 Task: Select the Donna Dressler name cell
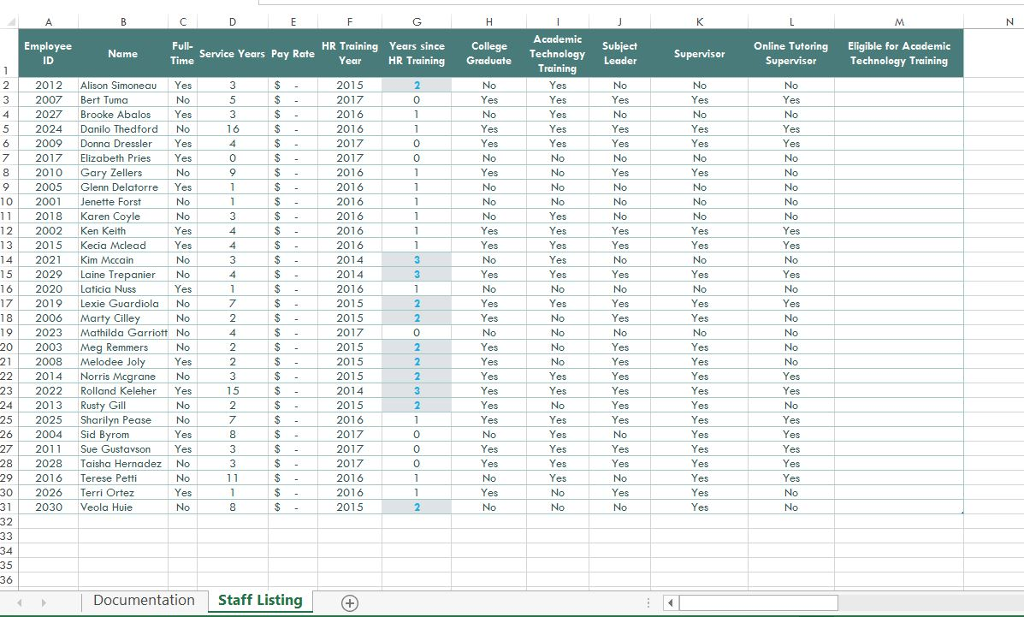point(123,144)
